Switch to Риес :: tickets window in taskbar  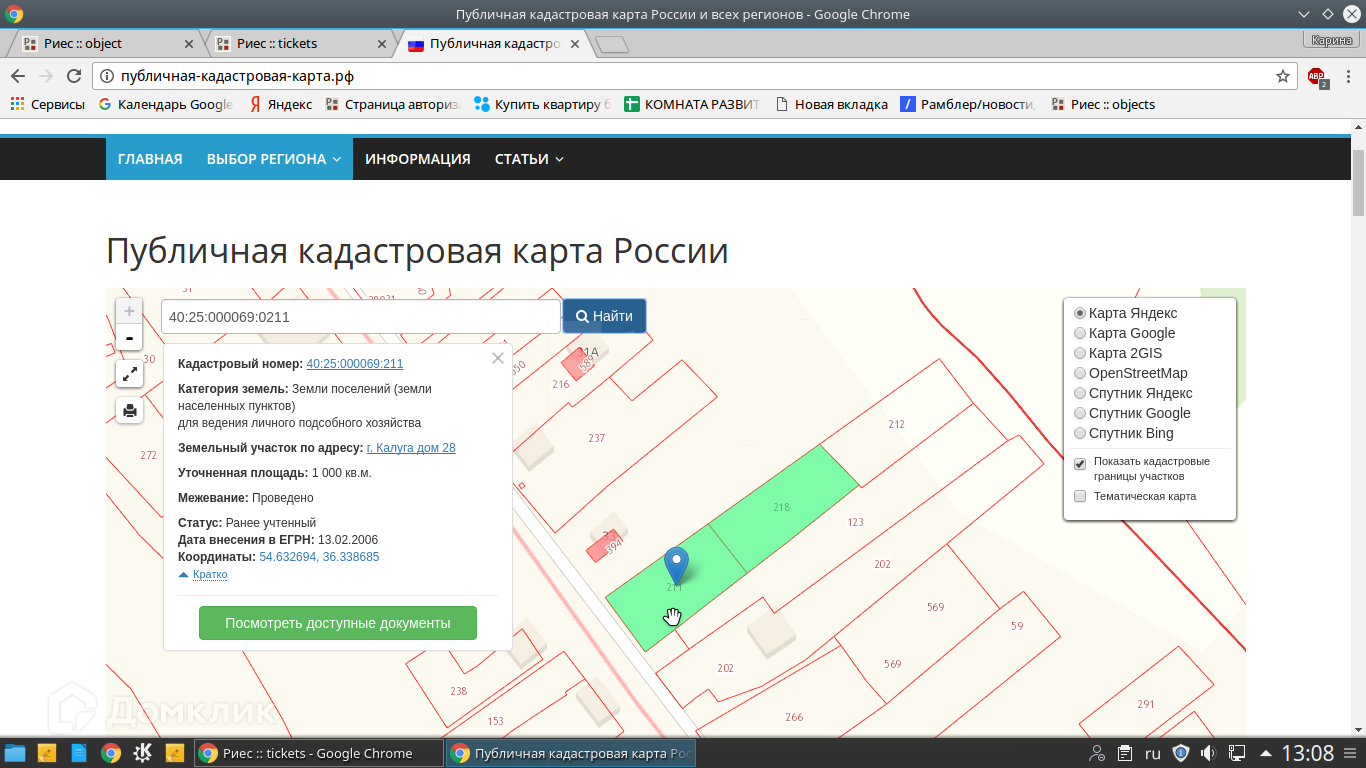point(319,753)
